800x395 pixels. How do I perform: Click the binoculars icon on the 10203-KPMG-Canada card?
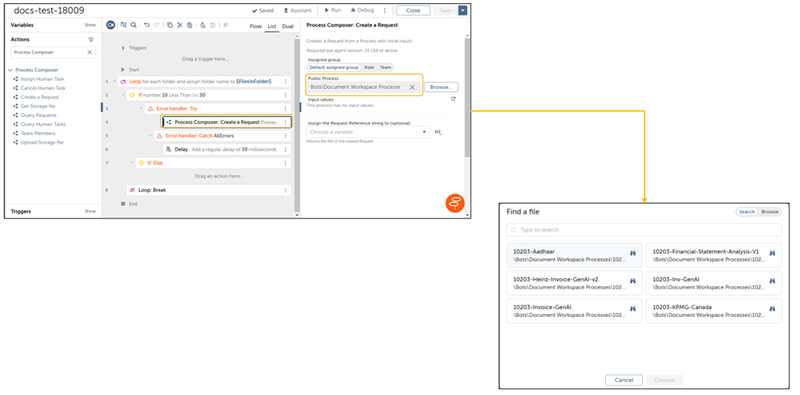[x=772, y=308]
